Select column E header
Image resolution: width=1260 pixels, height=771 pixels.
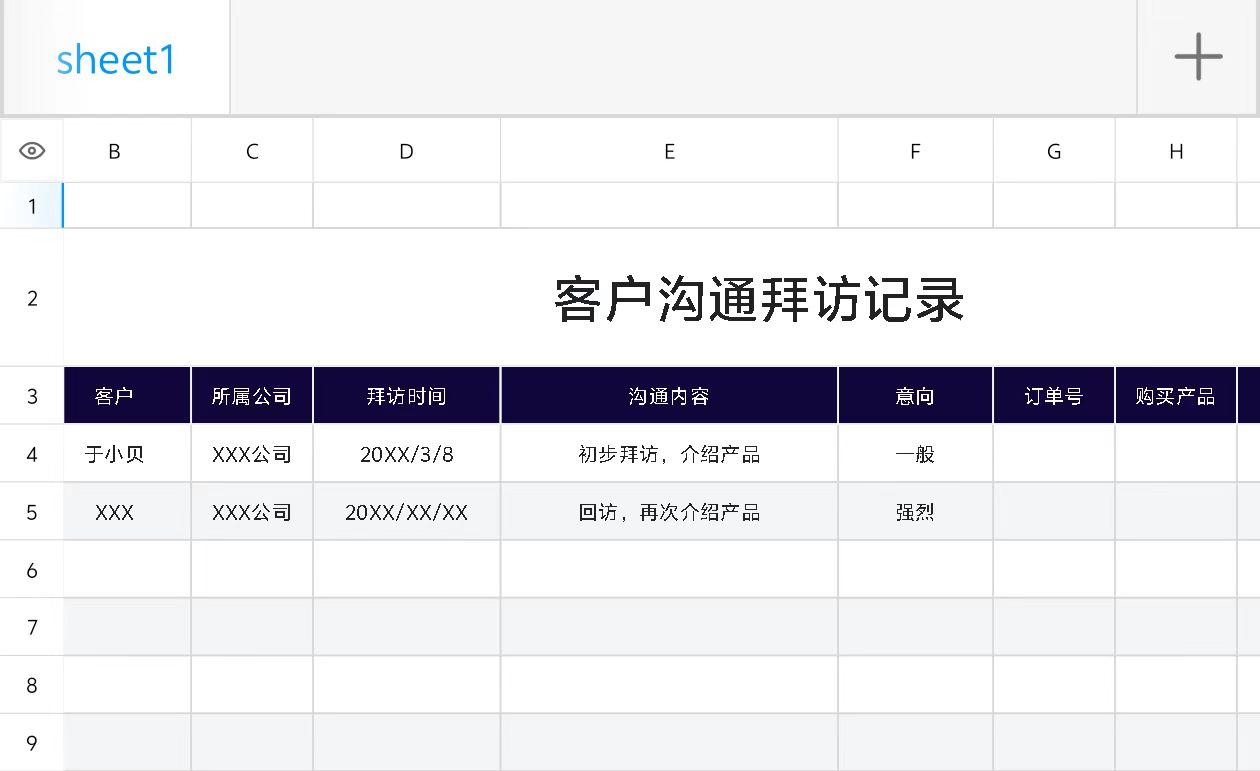[670, 151]
